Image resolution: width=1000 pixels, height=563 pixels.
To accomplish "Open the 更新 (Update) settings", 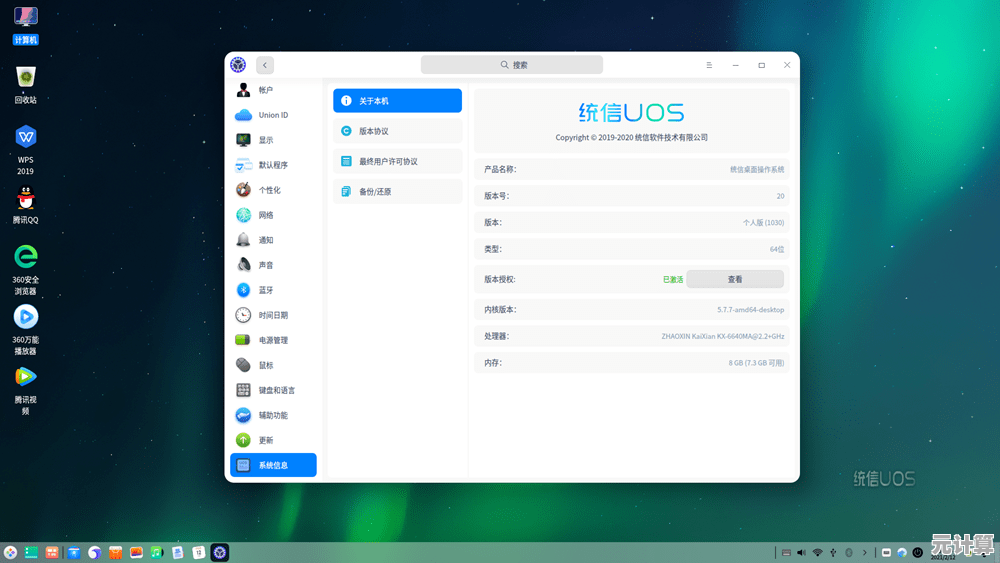I will [x=273, y=440].
